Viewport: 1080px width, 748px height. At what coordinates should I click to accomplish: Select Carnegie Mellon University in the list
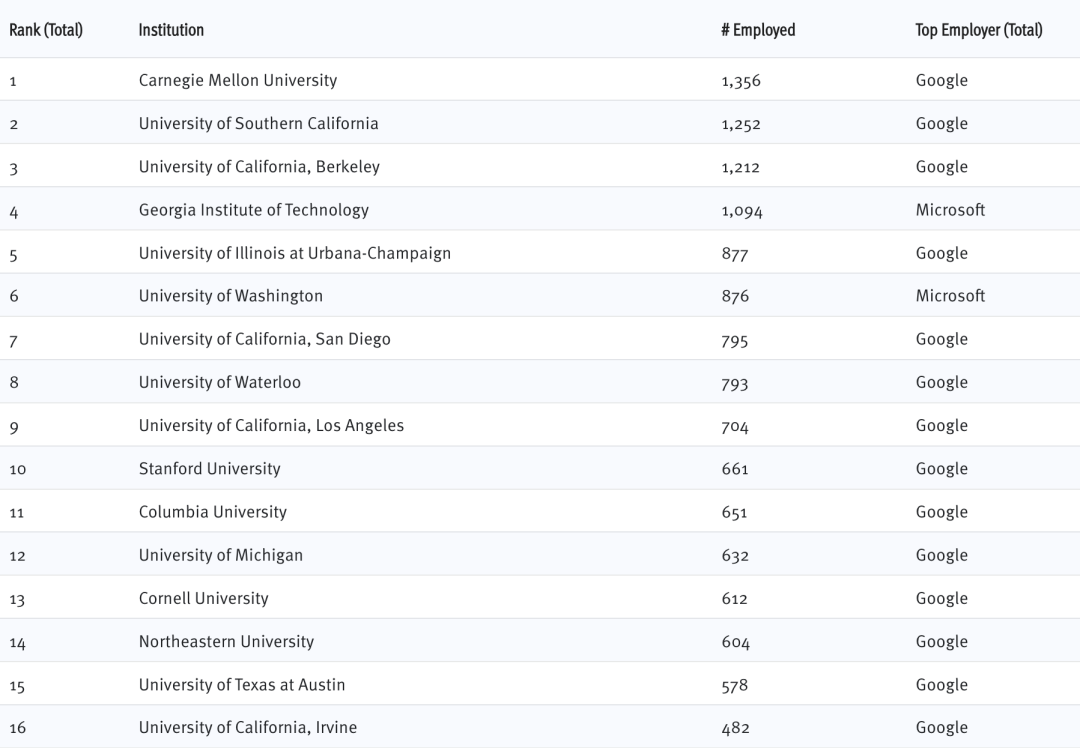click(238, 81)
